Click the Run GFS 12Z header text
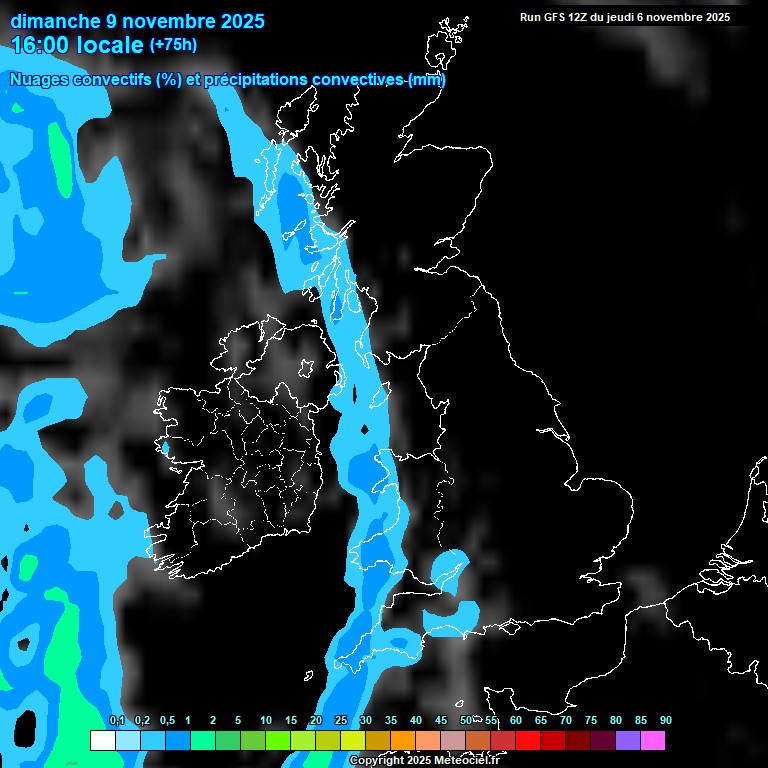The height and width of the screenshot is (768, 768). pos(624,17)
